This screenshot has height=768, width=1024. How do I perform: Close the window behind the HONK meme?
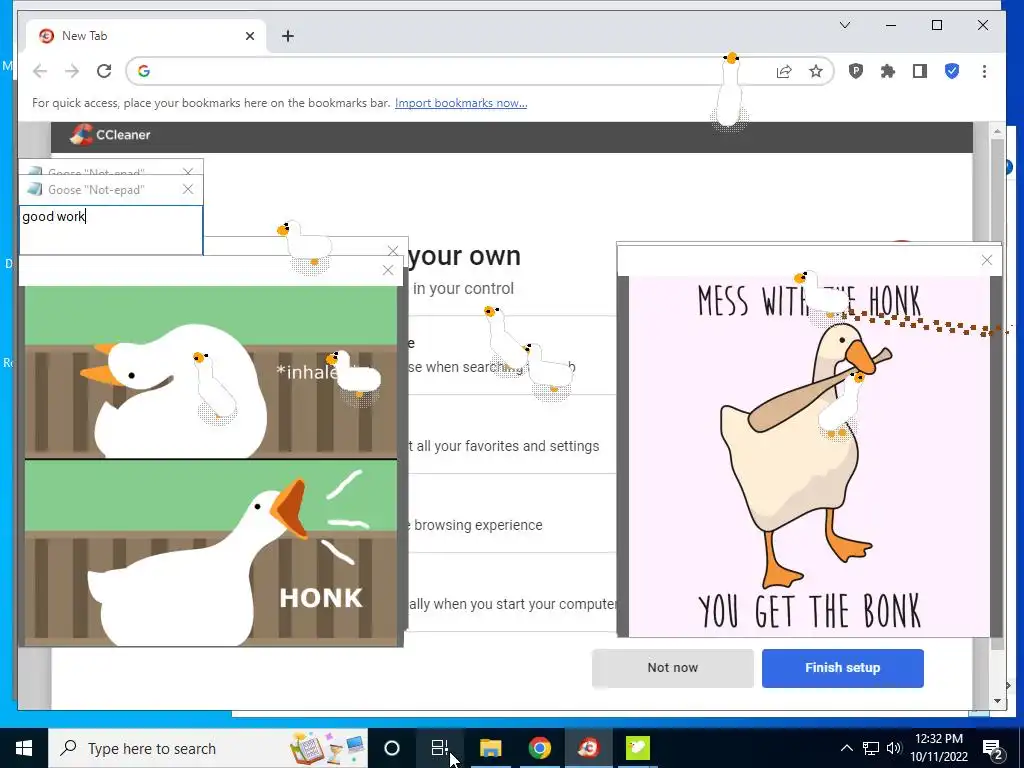tap(392, 251)
